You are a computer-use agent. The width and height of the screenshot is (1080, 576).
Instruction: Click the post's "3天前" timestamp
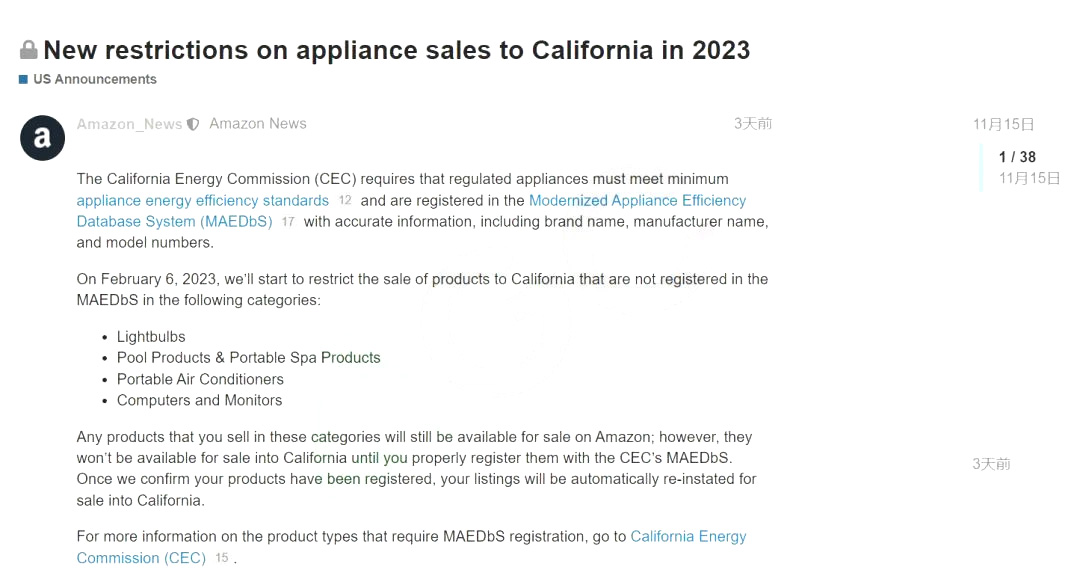tap(752, 124)
